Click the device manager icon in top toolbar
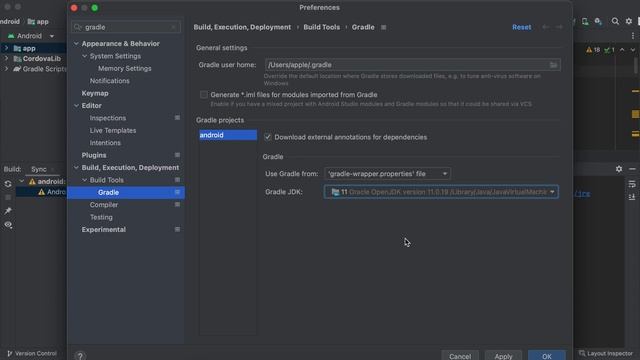The height and width of the screenshot is (360, 640). pos(585,21)
